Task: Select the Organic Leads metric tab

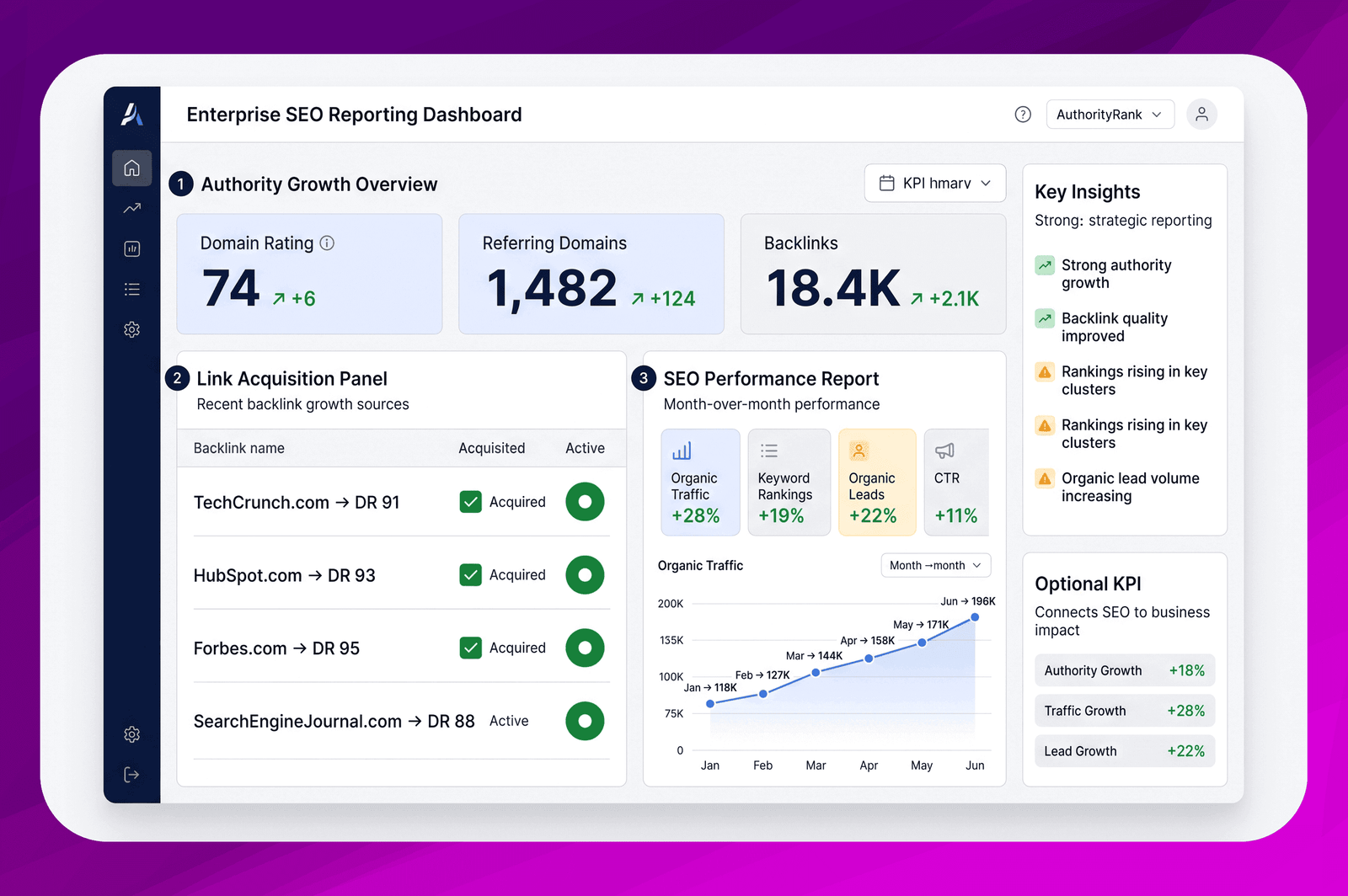Action: click(877, 483)
